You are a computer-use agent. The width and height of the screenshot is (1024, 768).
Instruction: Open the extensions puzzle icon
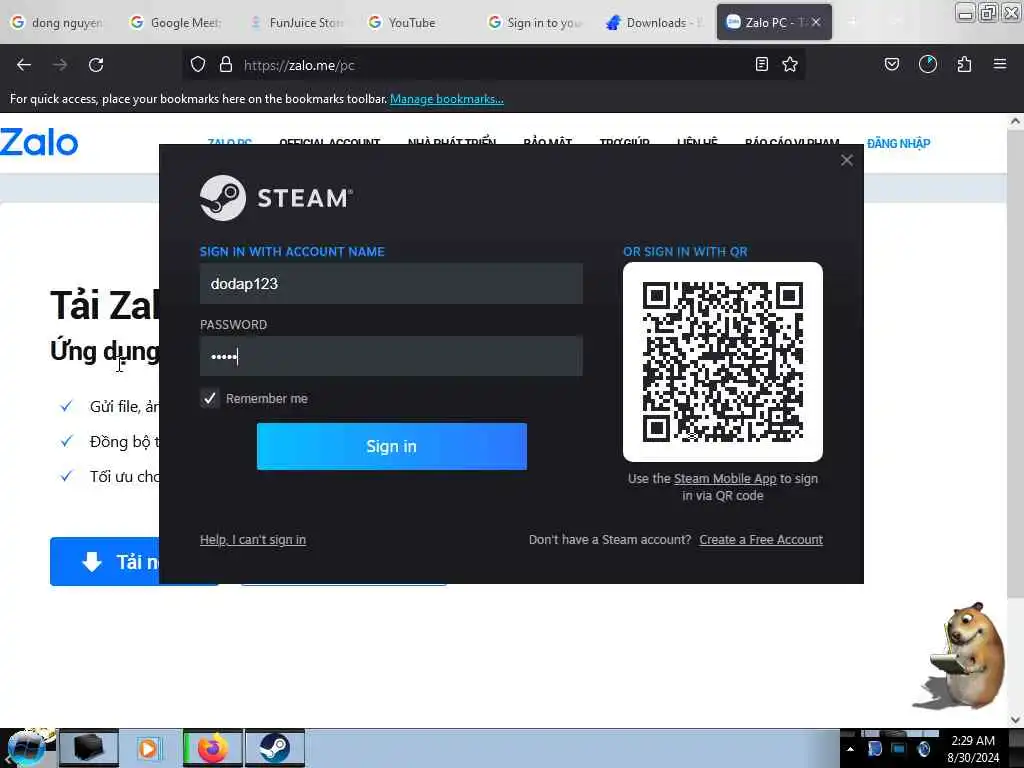pyautogui.click(x=964, y=64)
